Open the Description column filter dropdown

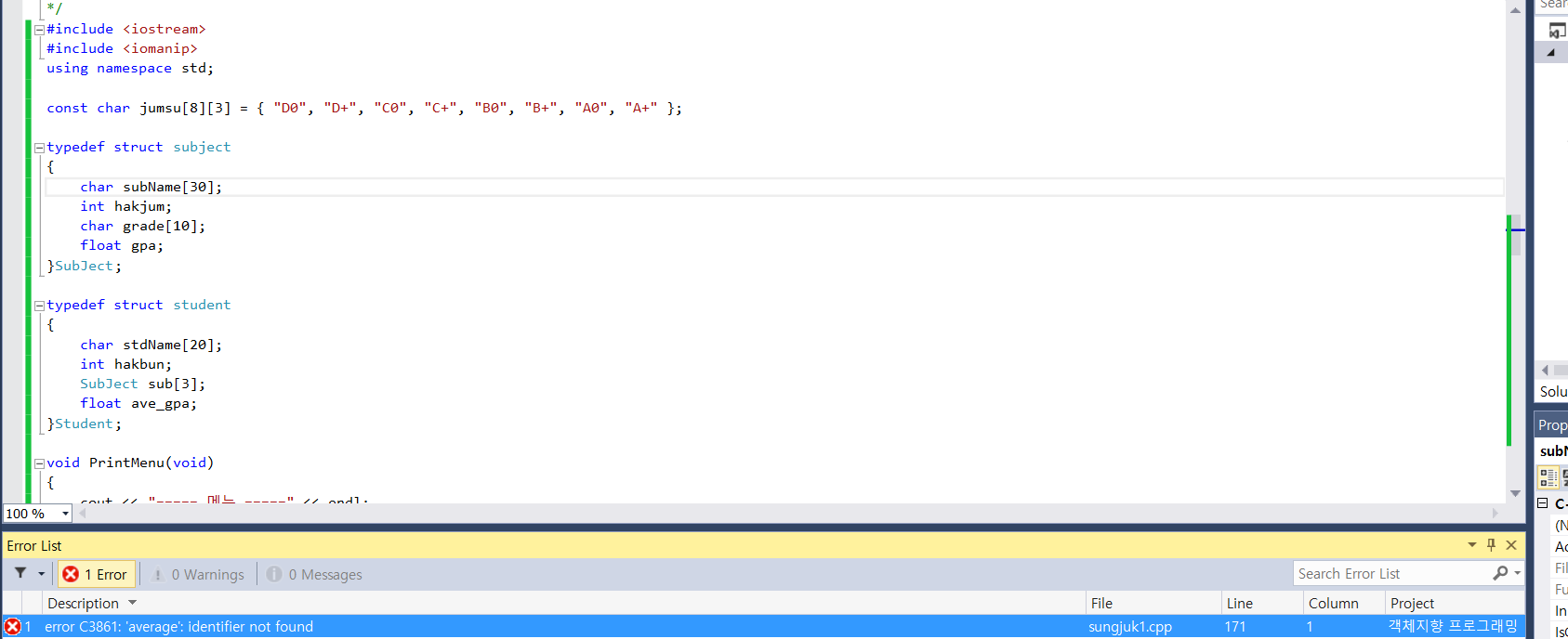pyautogui.click(x=133, y=604)
